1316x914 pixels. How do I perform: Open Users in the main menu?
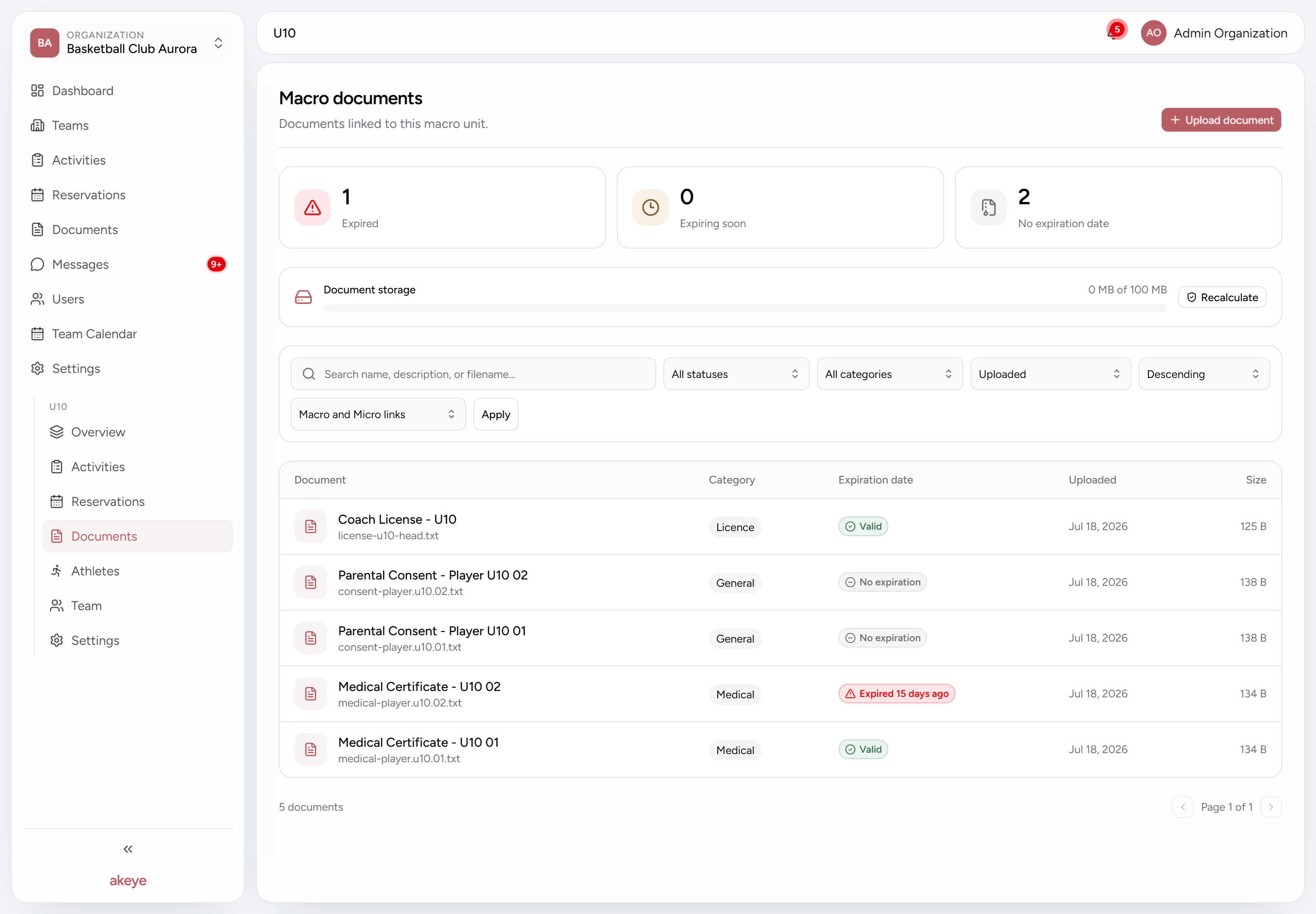(x=127, y=299)
